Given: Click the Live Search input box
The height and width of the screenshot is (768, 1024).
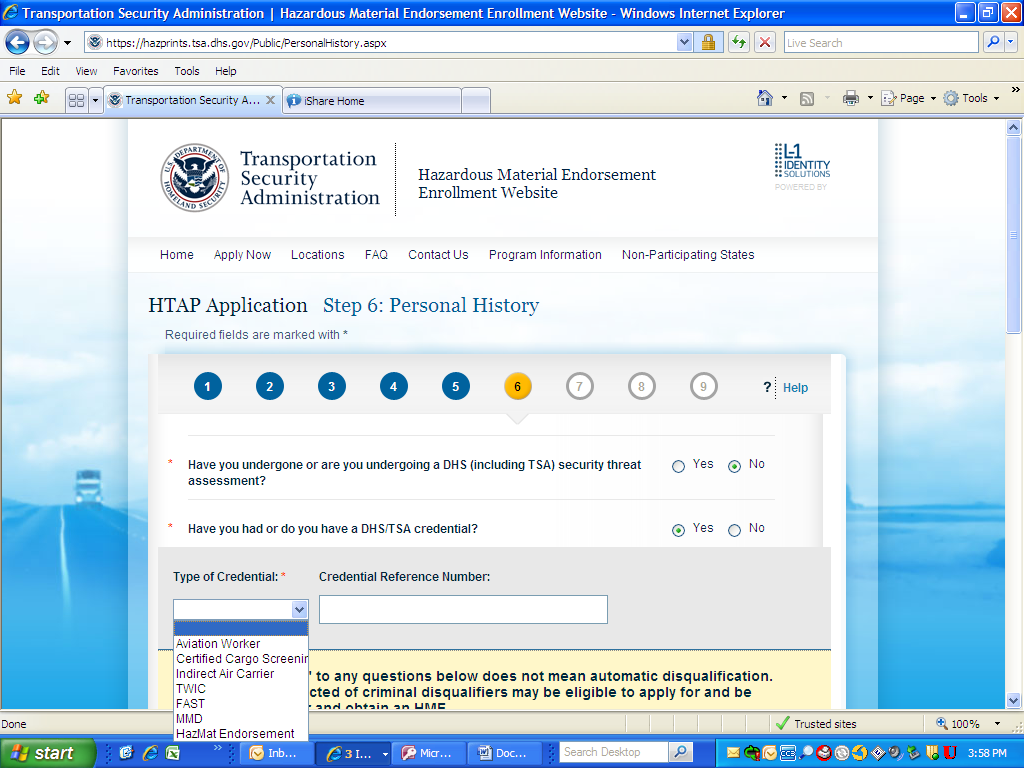Looking at the screenshot, I should click(881, 43).
